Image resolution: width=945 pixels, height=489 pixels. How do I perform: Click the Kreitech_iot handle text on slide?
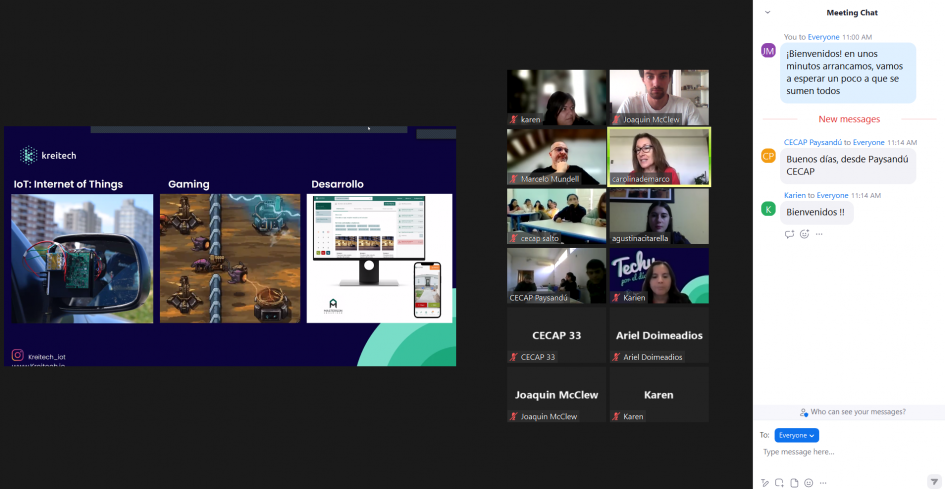pos(47,357)
